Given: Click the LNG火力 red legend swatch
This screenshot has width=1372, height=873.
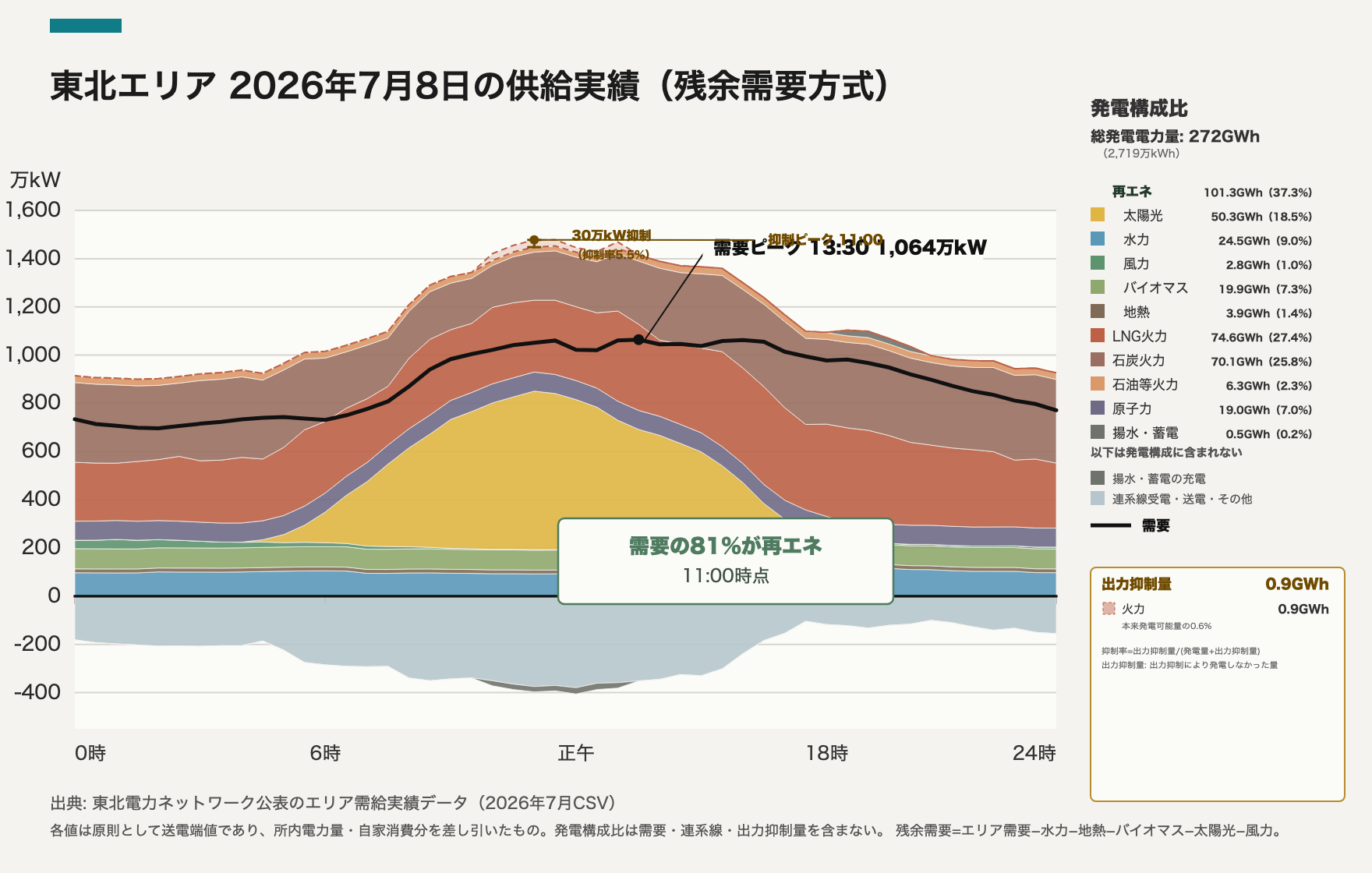Looking at the screenshot, I should pyautogui.click(x=1098, y=335).
